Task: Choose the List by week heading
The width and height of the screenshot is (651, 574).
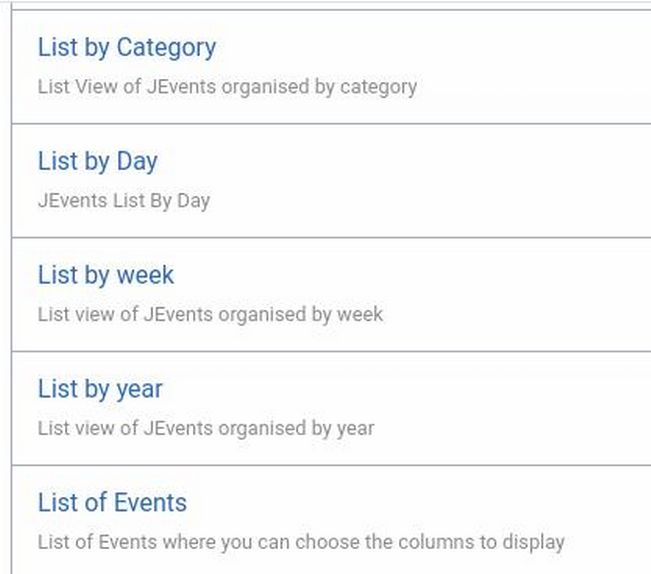Action: point(105,275)
